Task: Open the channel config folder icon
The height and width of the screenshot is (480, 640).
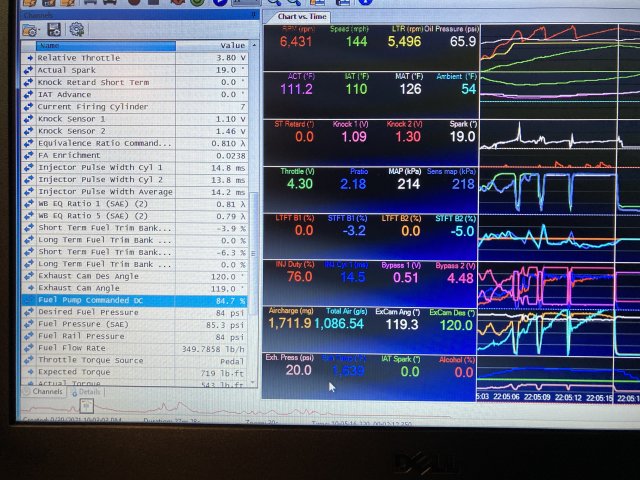Action: point(29,30)
